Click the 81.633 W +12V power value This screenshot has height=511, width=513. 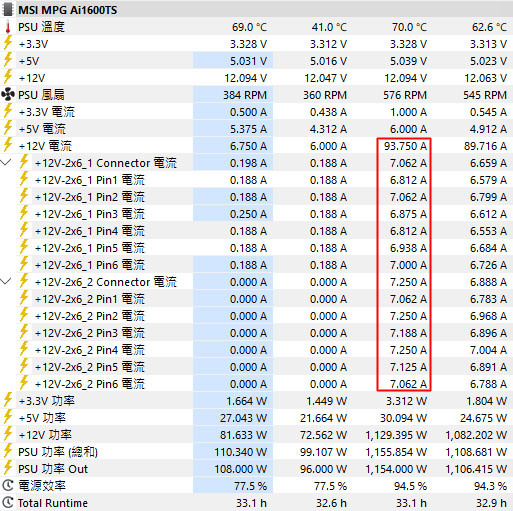click(244, 435)
